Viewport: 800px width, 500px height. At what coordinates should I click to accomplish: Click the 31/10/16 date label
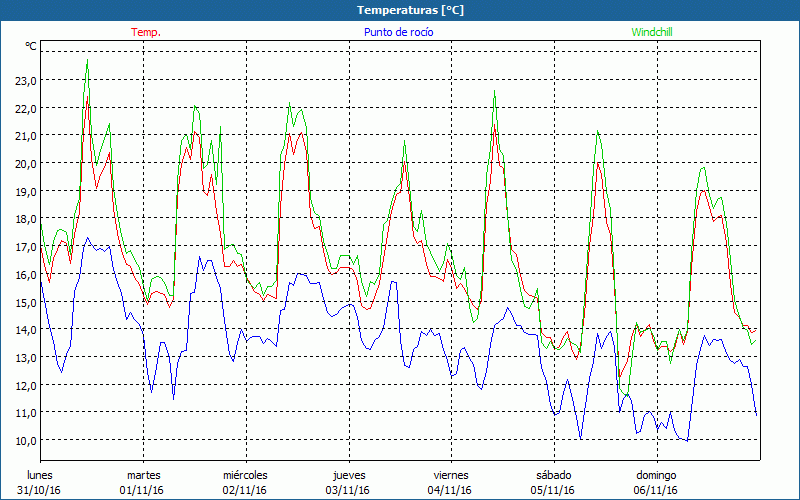tap(40, 490)
